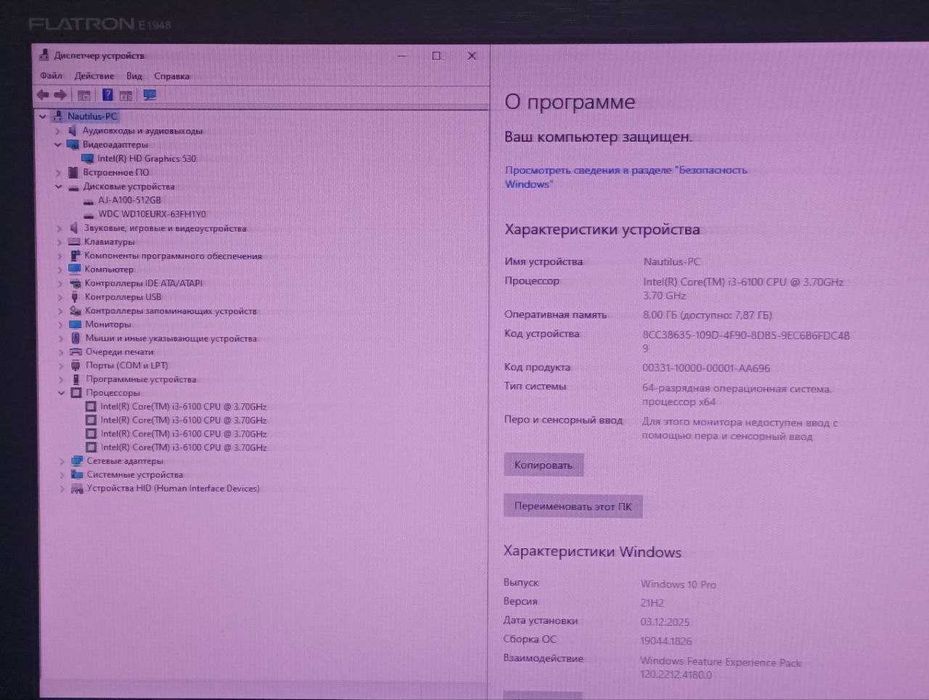Collapse the Процессоры branch chevron
Image resolution: width=929 pixels, height=700 pixels.
[61, 393]
